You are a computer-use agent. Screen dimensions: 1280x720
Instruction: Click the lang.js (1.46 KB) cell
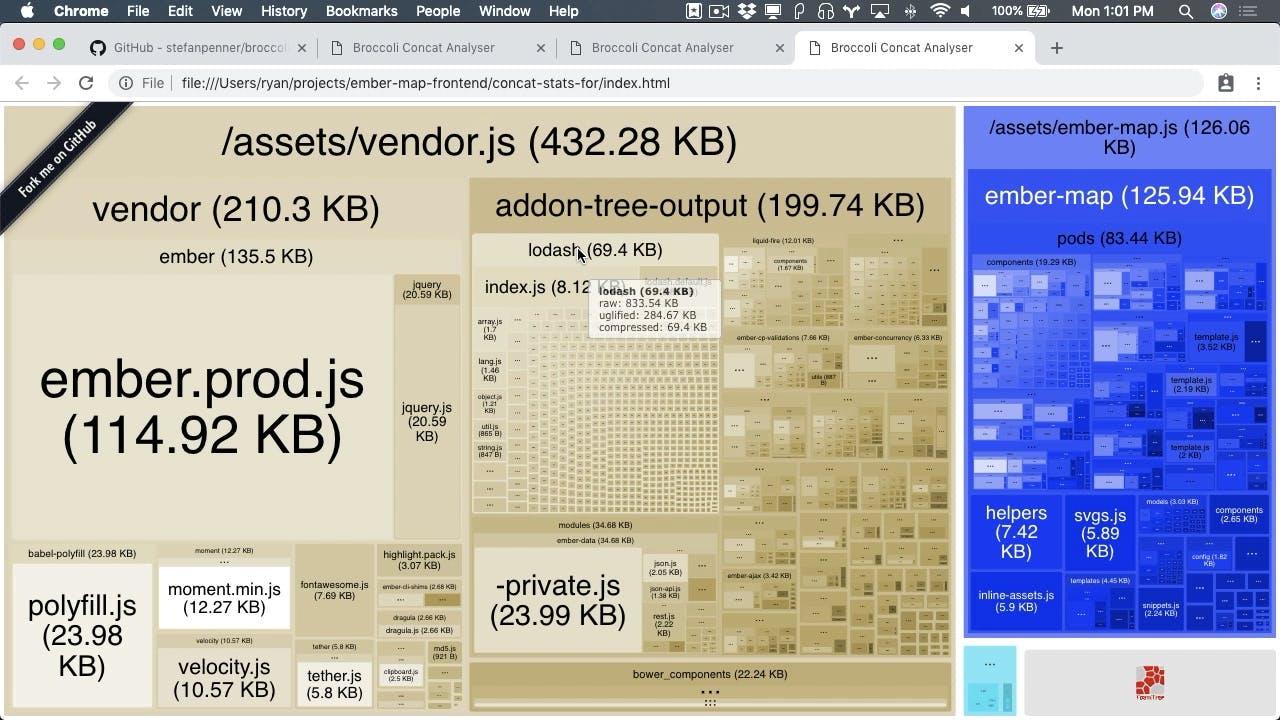tap(490, 370)
